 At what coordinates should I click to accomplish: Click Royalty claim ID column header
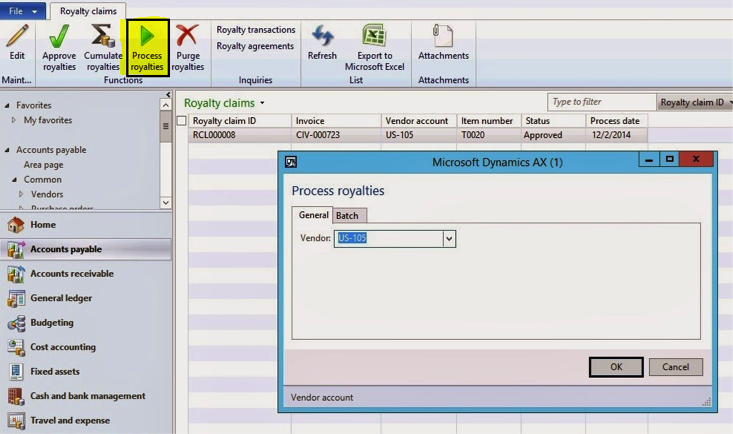click(x=240, y=121)
